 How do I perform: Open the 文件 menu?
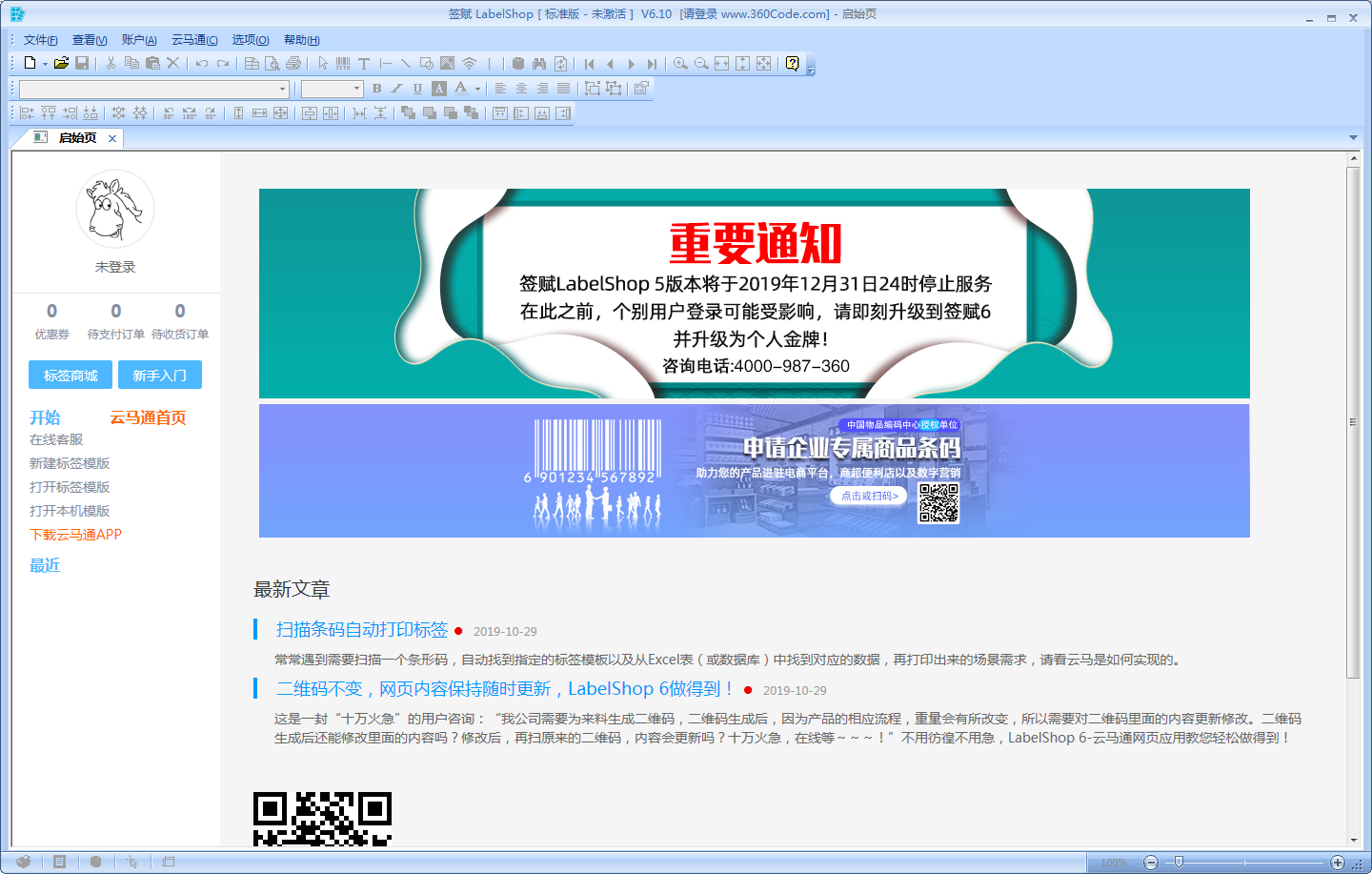40,40
